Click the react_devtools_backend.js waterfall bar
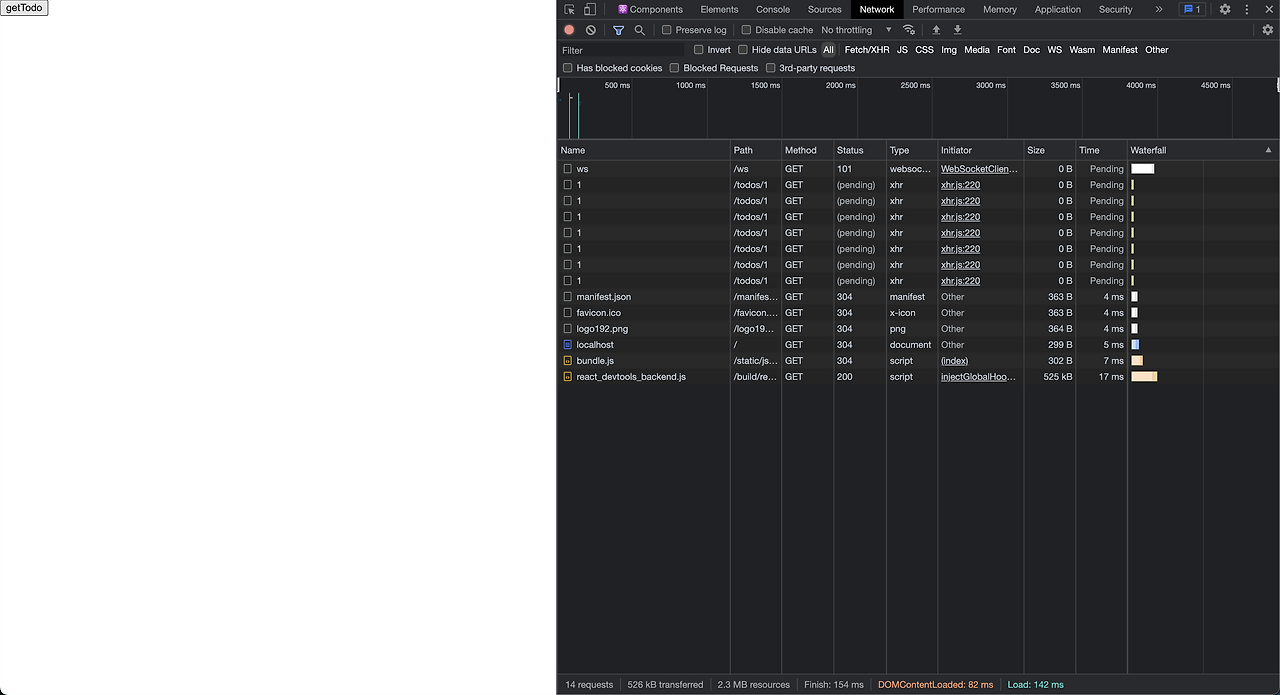 click(1144, 377)
